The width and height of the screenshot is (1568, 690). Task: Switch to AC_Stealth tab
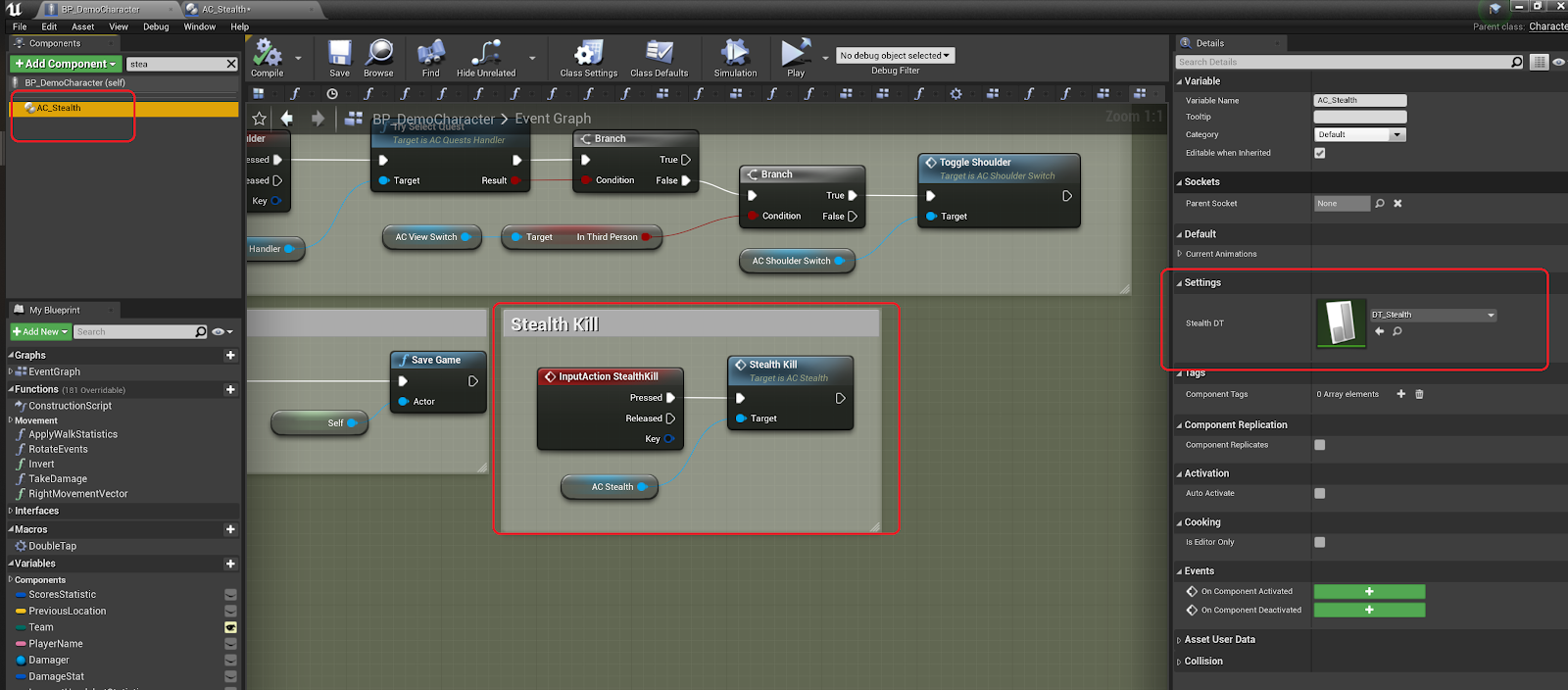coord(225,9)
